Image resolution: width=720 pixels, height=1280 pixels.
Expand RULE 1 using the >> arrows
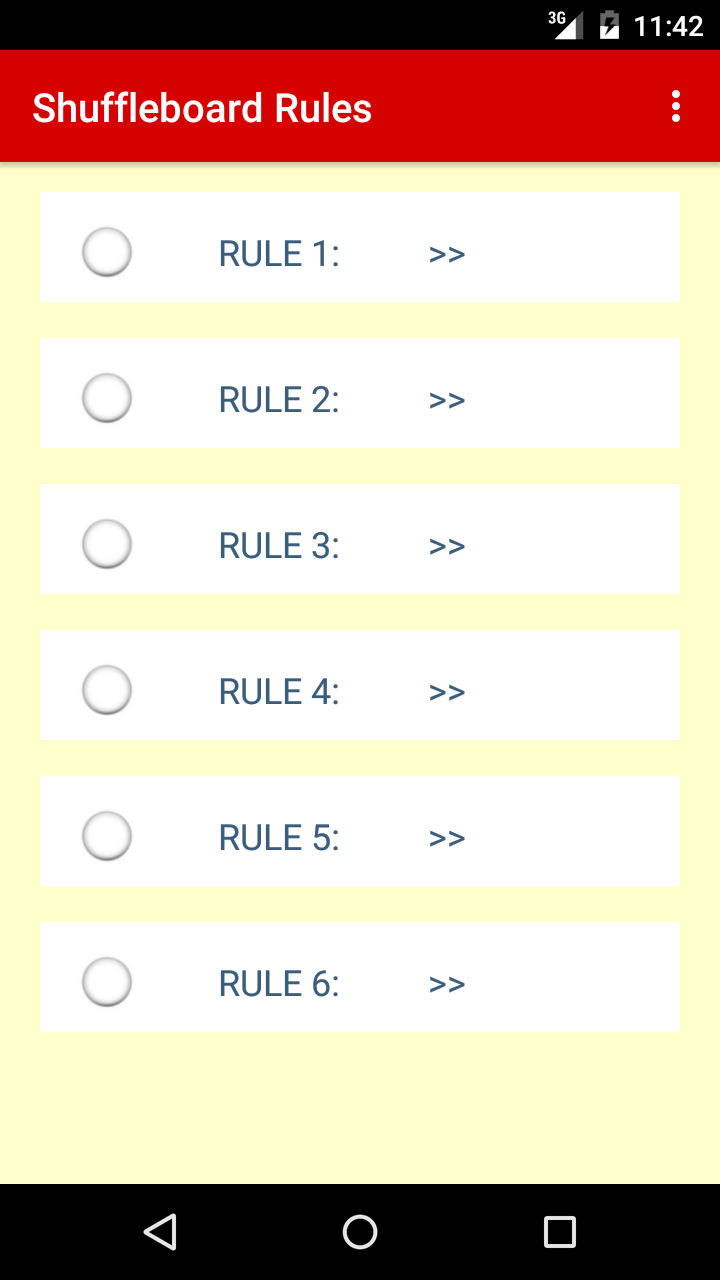tap(447, 254)
